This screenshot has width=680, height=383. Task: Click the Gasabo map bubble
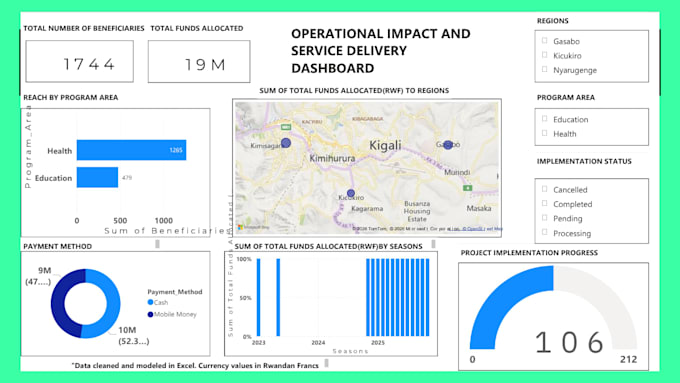[448, 144]
